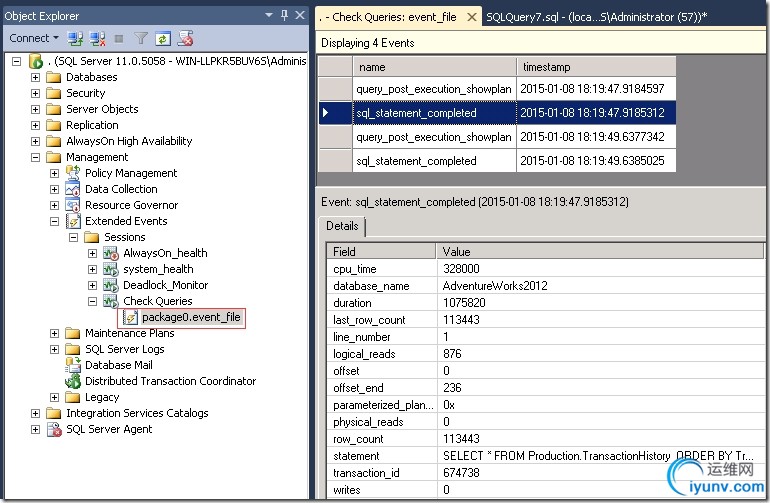This screenshot has width=770, height=503.
Task: Select event with timestamp 18:19:49.6377342
Action: pyautogui.click(x=497, y=137)
